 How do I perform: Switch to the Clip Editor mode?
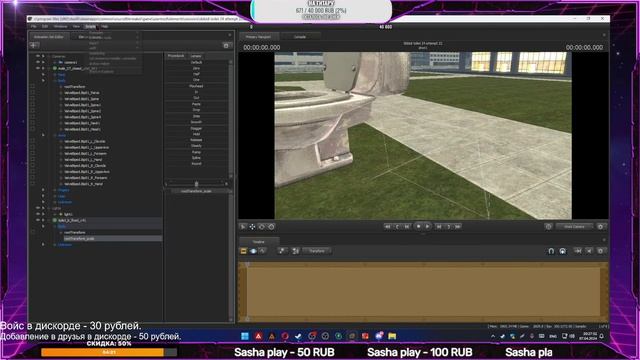point(244,251)
